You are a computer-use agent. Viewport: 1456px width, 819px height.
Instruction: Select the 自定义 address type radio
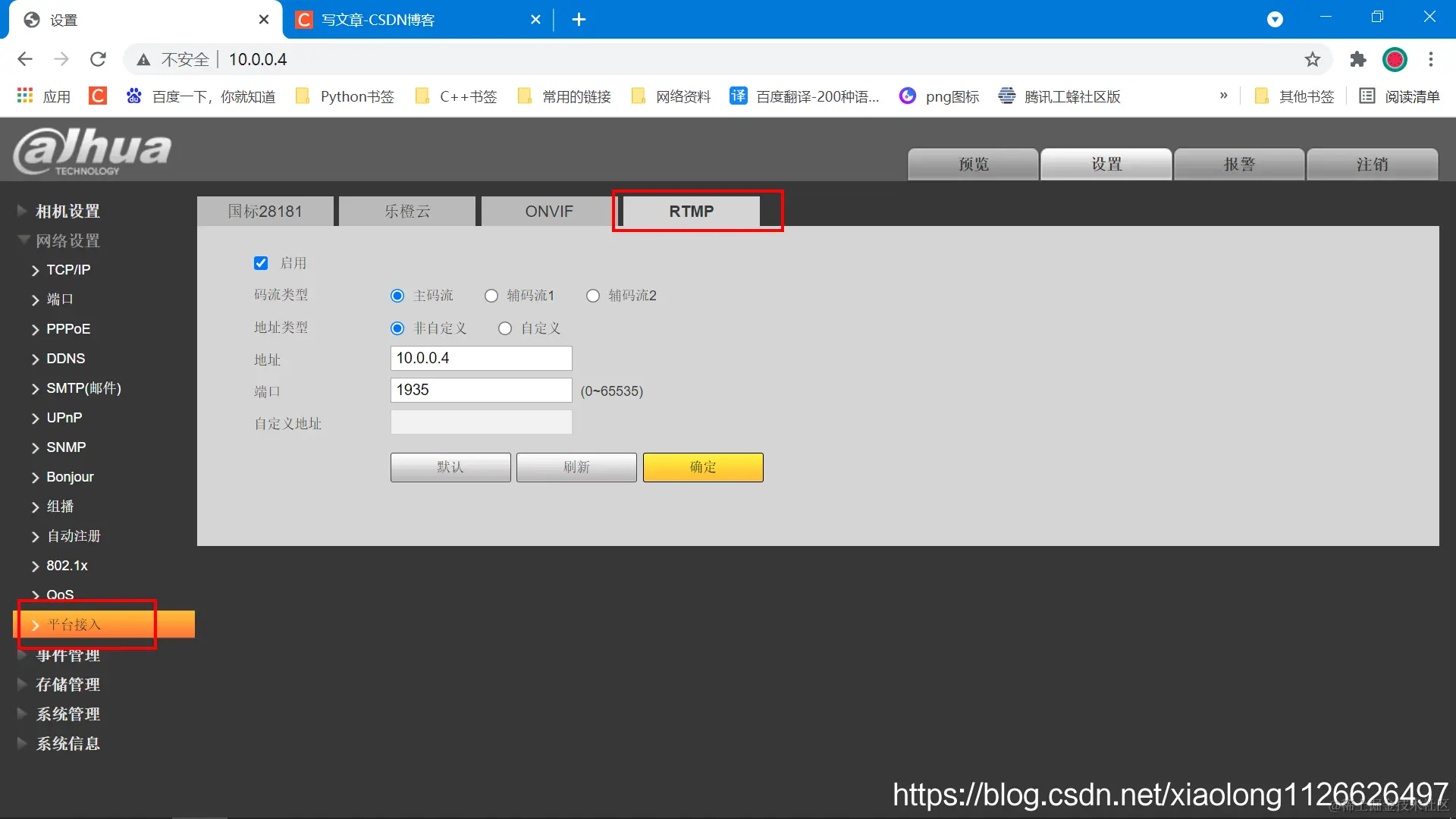[x=505, y=328]
